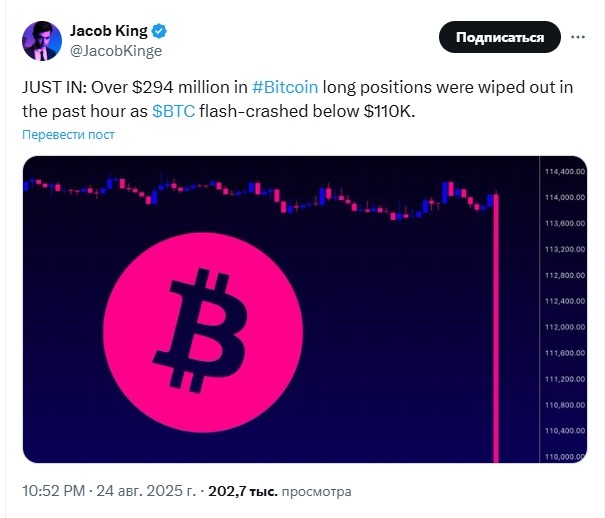The height and width of the screenshot is (518, 605).
Task: Open the @JacobKinge handle link
Action: pyautogui.click(x=115, y=50)
